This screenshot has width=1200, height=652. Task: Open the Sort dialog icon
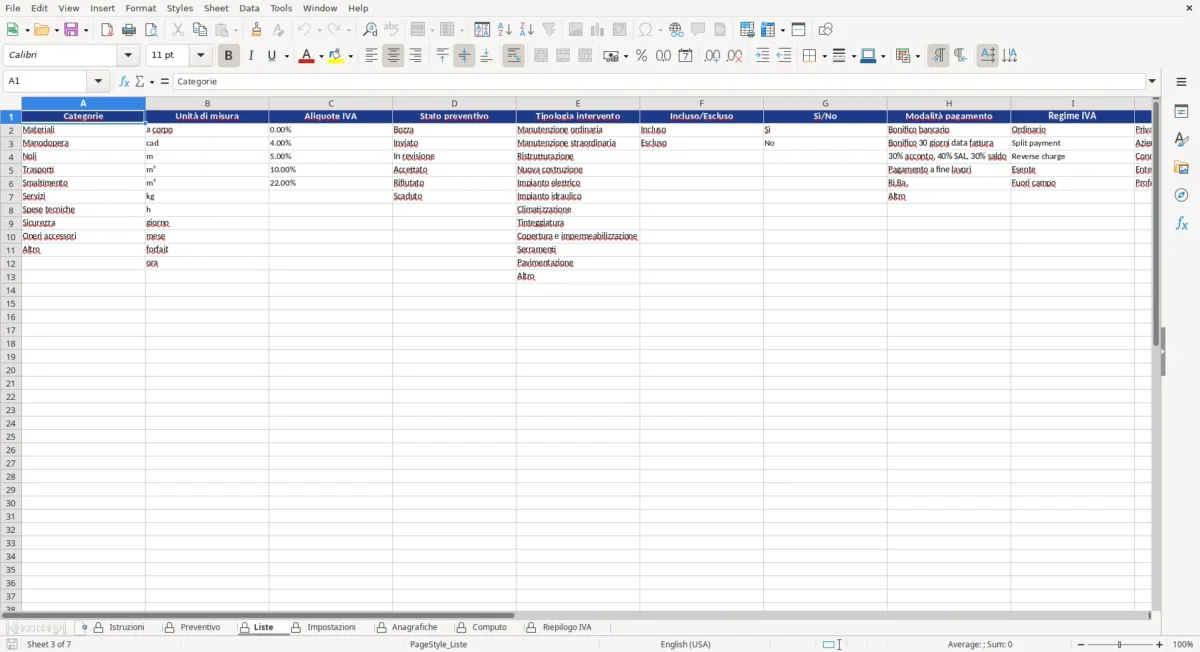click(x=482, y=30)
